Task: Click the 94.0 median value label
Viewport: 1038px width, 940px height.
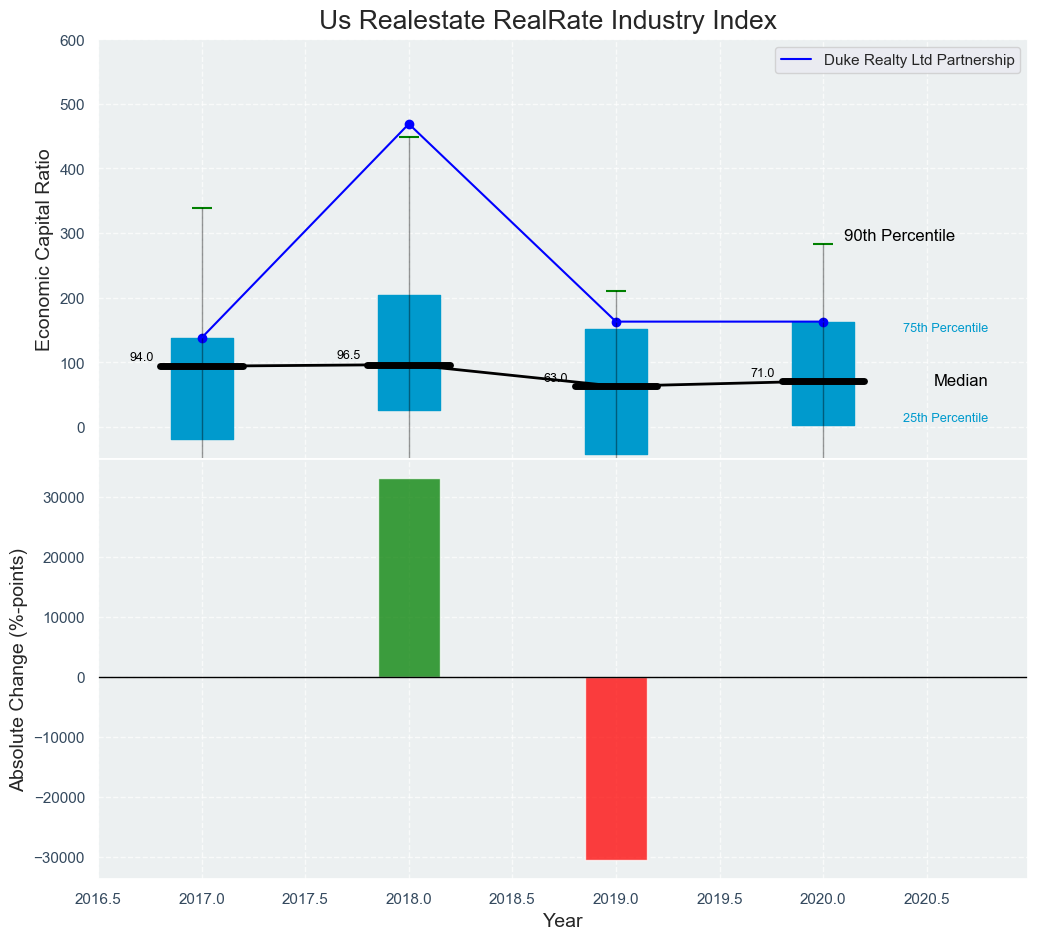Action: click(142, 357)
